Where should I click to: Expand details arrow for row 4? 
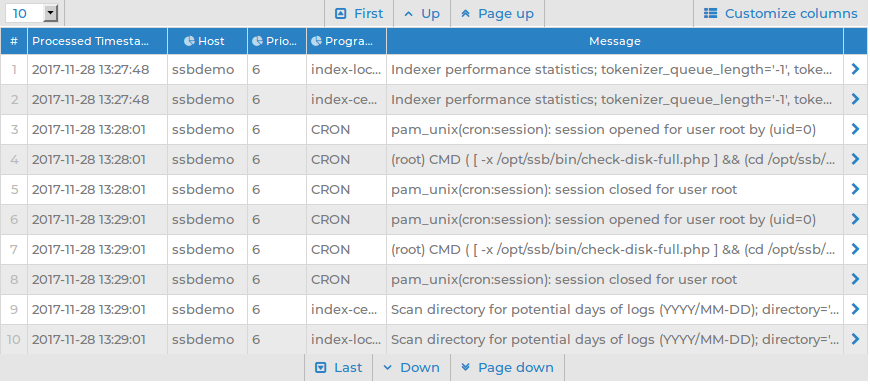pos(855,159)
